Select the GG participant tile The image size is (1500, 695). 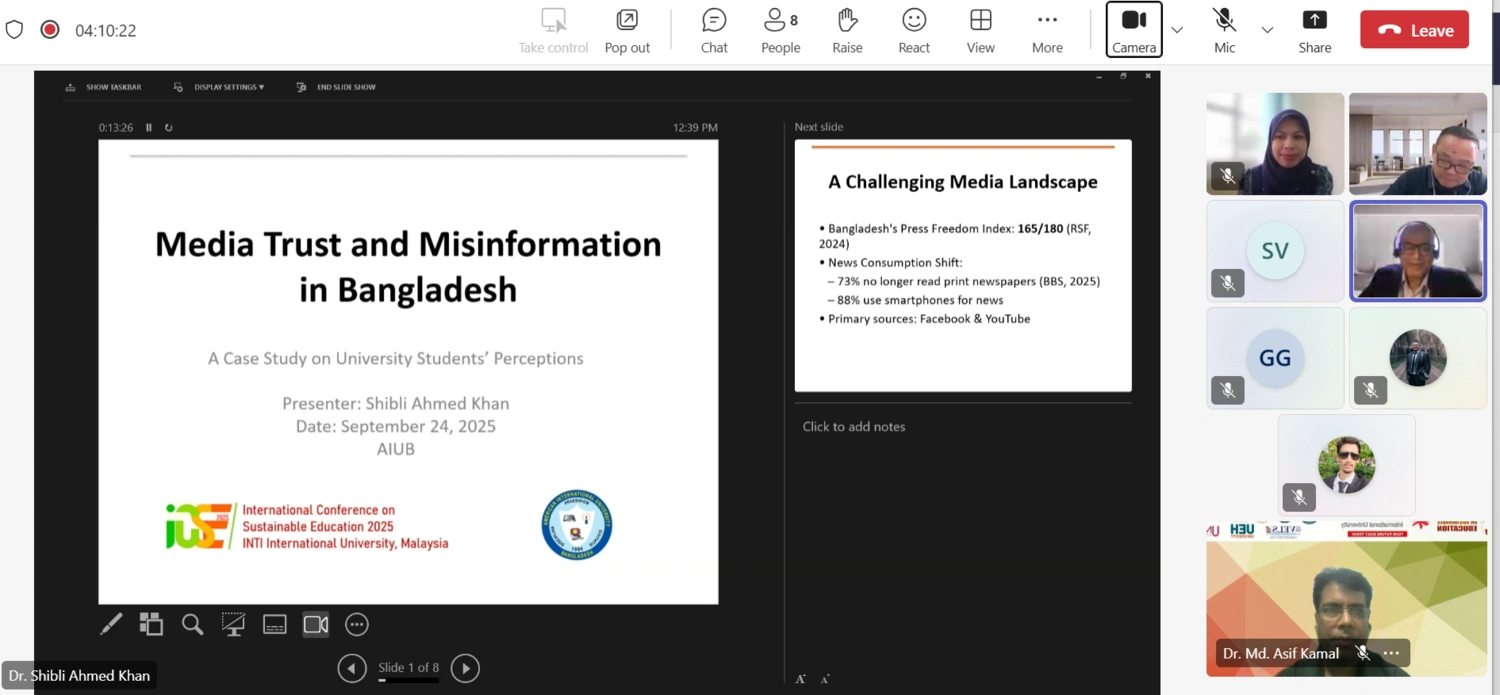click(1275, 357)
